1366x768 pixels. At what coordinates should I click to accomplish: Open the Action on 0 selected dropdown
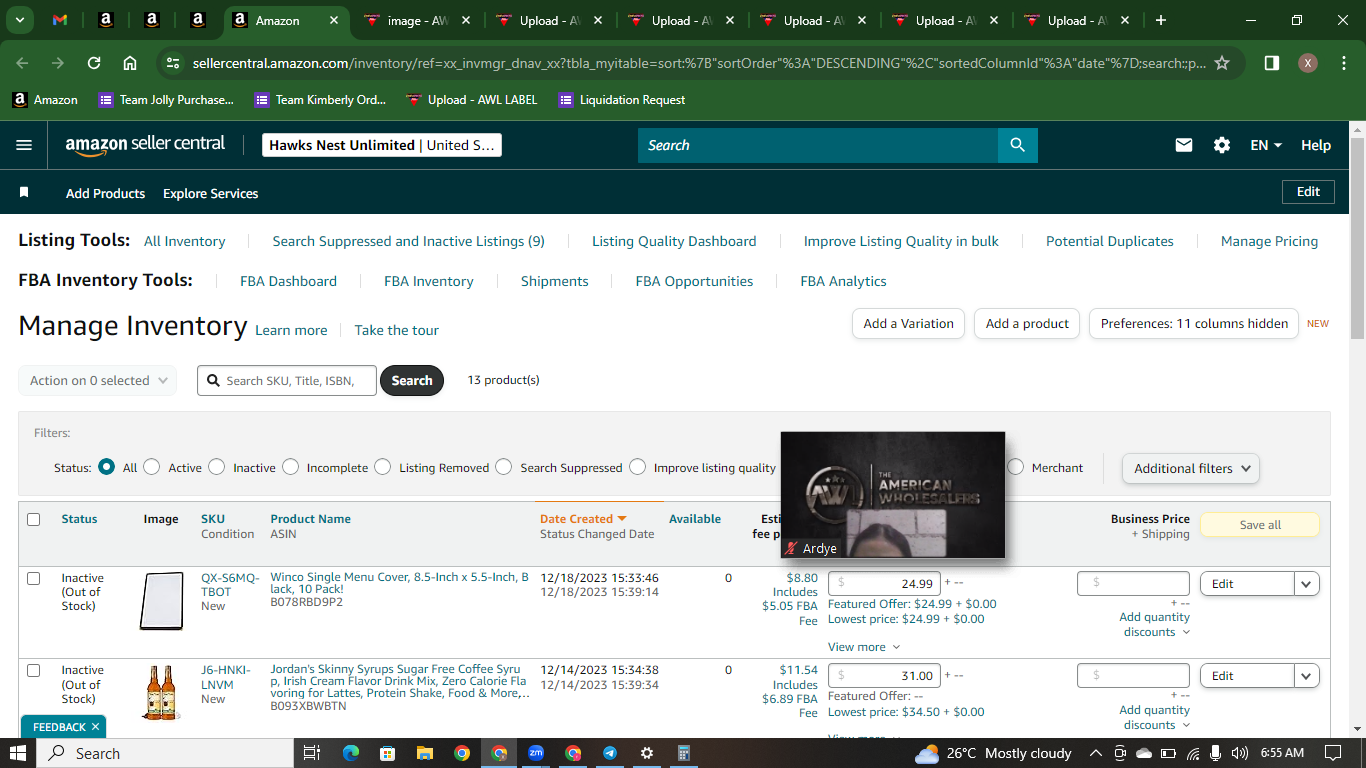click(x=98, y=380)
